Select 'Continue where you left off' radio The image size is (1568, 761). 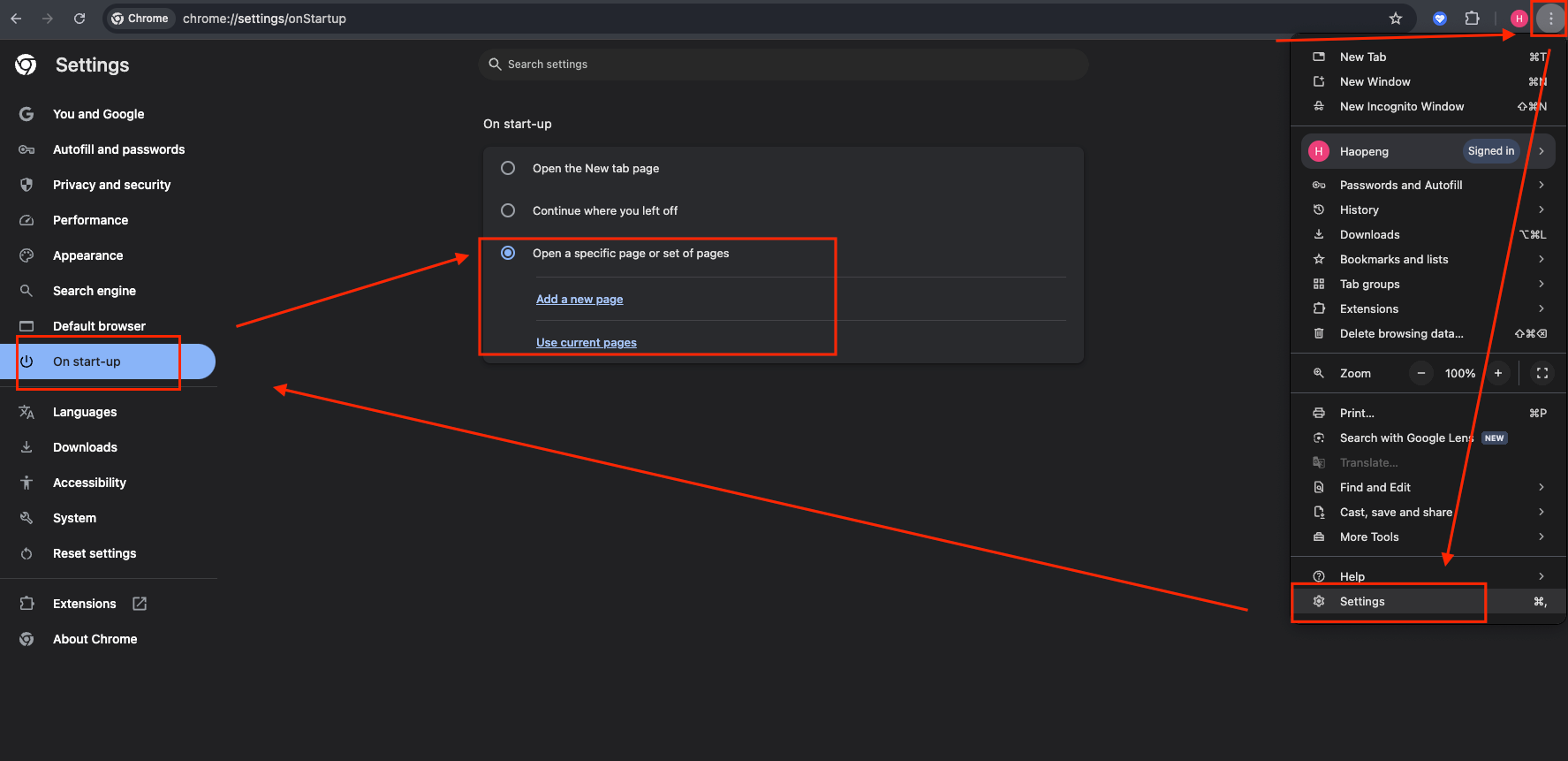[x=508, y=210]
